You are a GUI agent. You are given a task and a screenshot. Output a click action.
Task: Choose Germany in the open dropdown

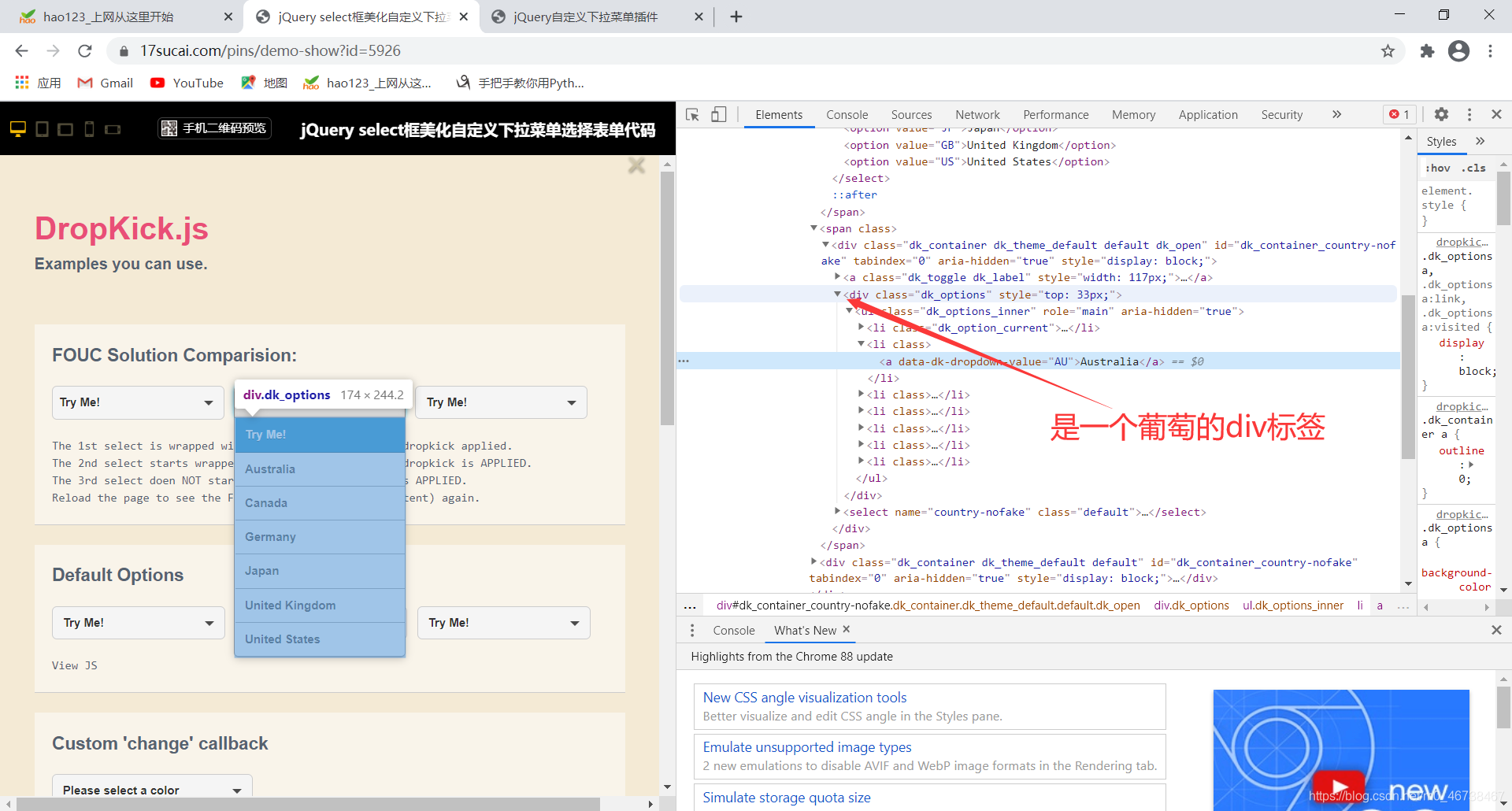pyautogui.click(x=320, y=537)
